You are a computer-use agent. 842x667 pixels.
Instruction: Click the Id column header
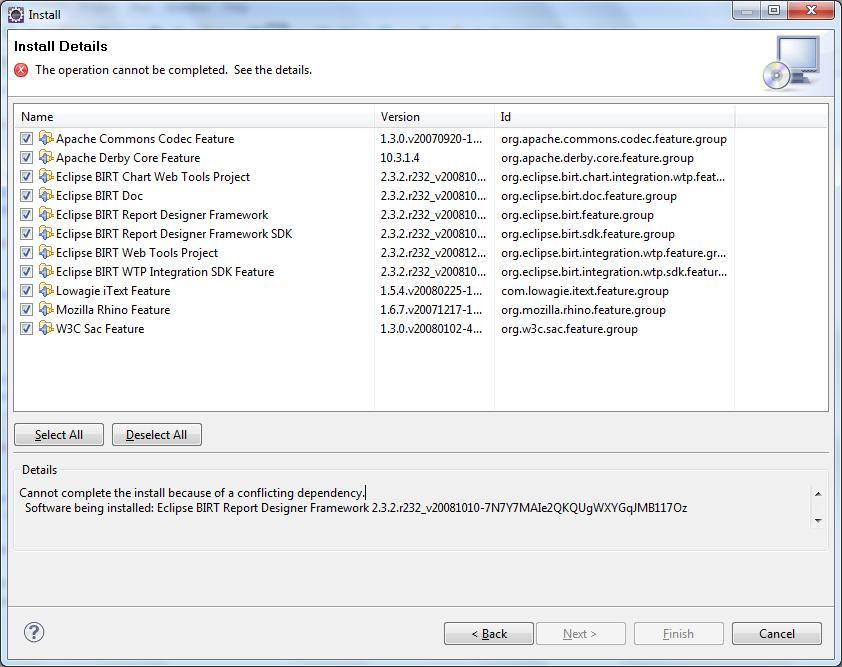(614, 117)
